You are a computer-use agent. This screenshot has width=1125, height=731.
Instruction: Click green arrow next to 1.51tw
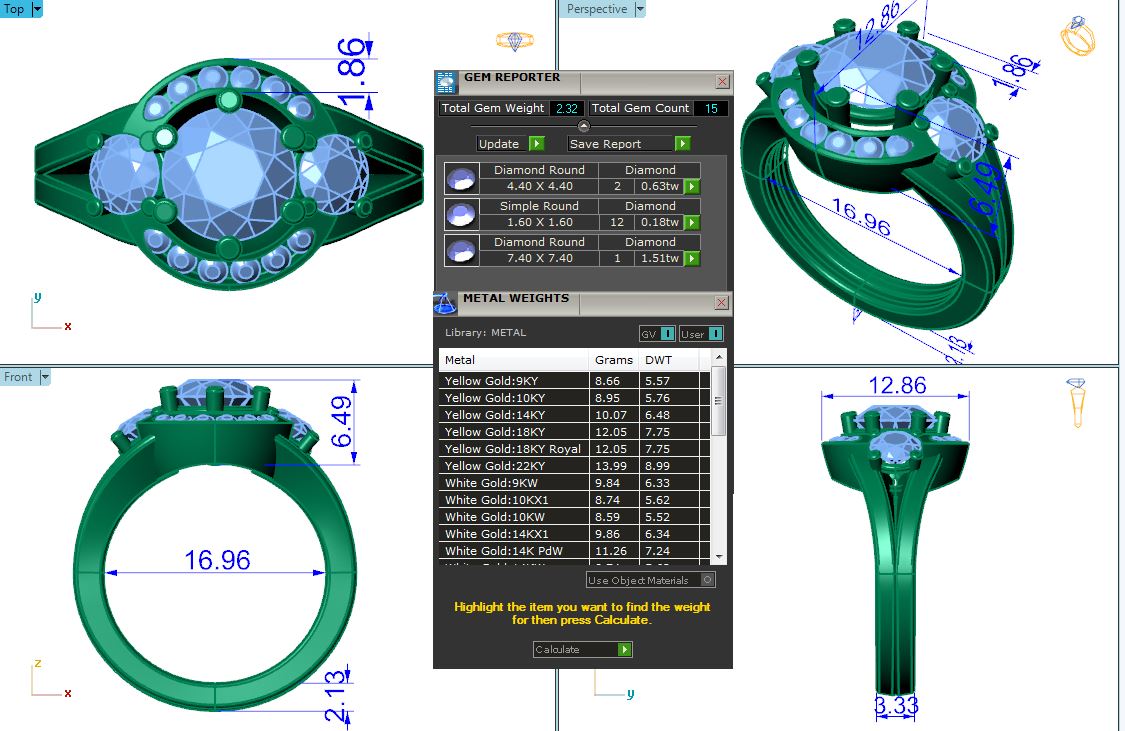[x=691, y=259]
